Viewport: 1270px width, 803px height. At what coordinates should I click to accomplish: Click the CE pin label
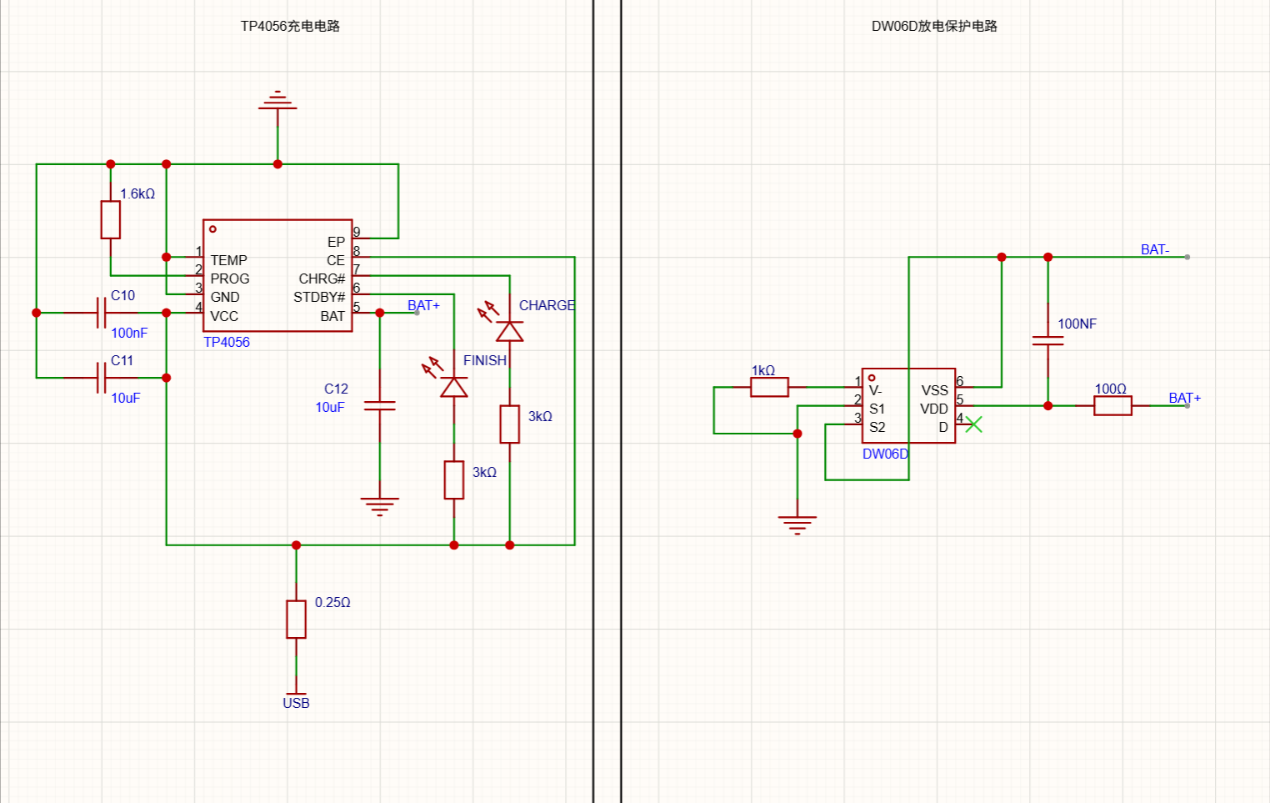point(336,260)
